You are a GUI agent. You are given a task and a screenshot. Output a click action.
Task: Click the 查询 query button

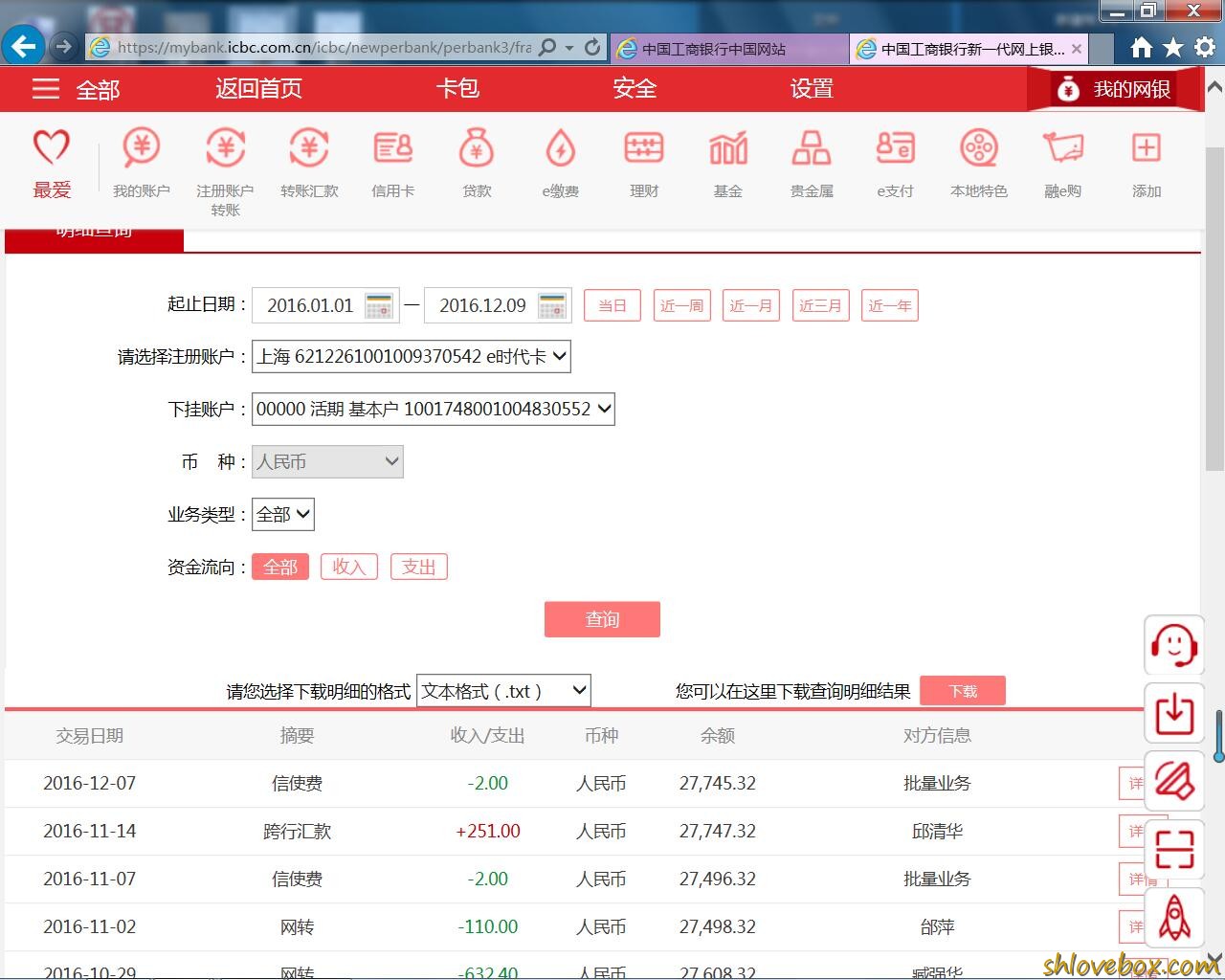602,619
